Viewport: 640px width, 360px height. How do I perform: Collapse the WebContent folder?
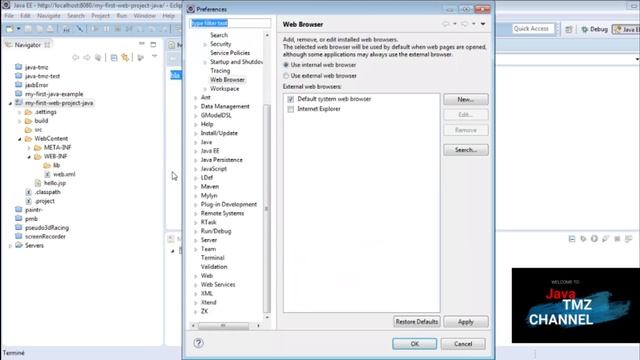coord(20,139)
